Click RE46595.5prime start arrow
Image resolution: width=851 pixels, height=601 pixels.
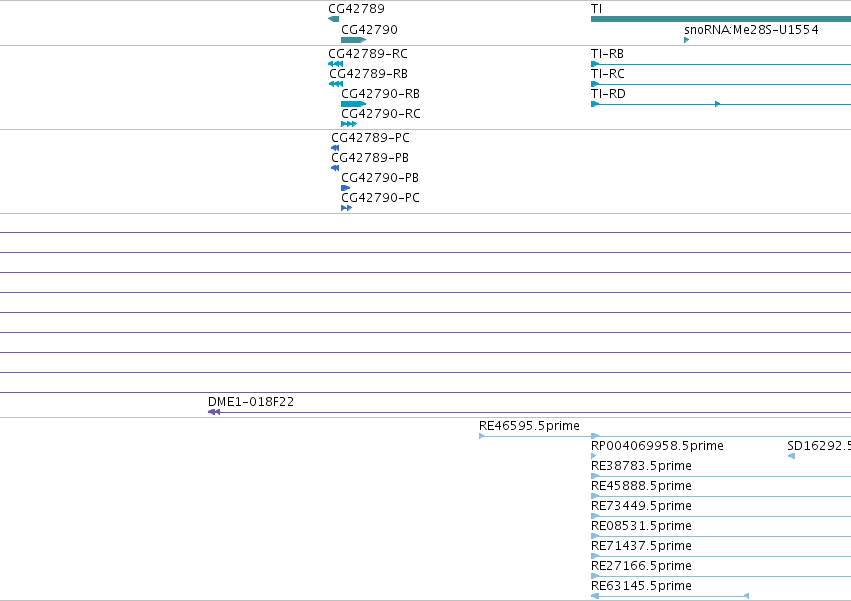click(481, 436)
